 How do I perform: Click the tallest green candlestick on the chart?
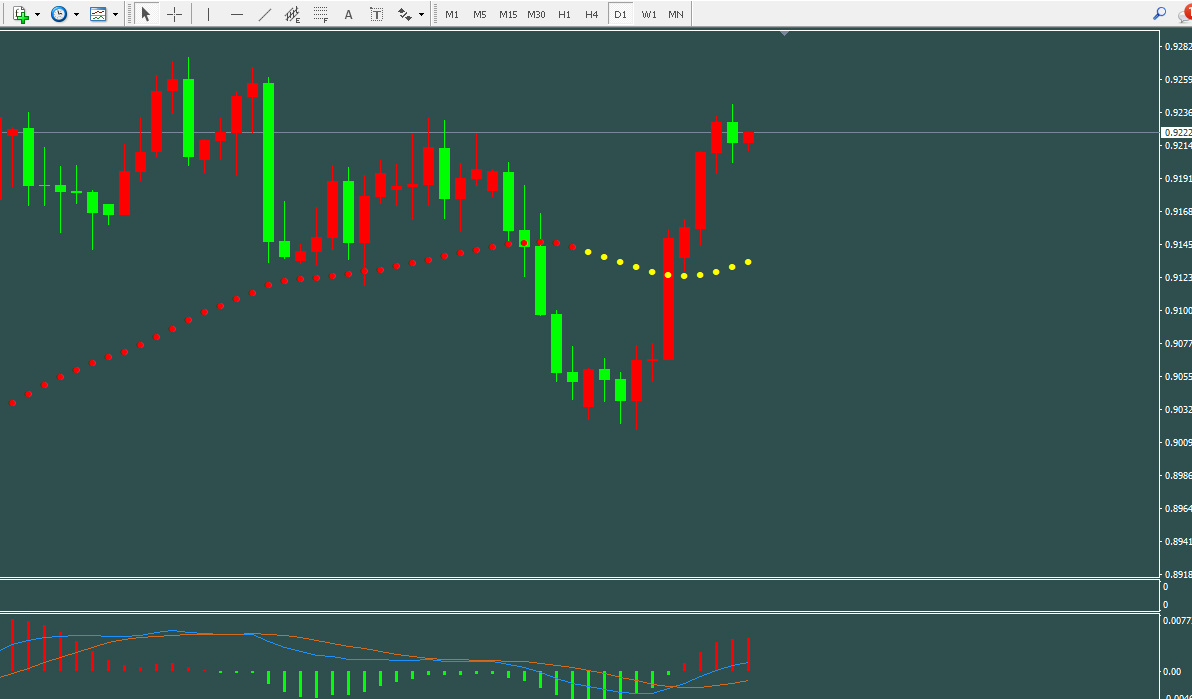tap(268, 162)
